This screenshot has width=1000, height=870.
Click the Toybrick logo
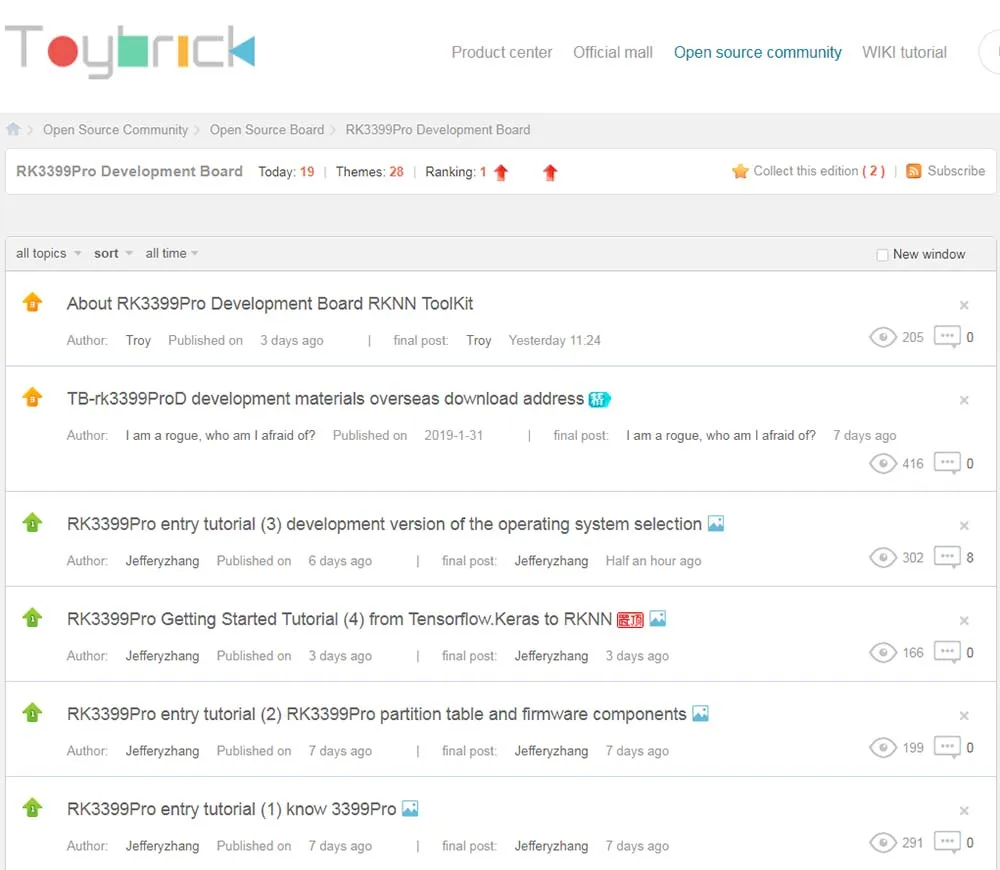[130, 51]
